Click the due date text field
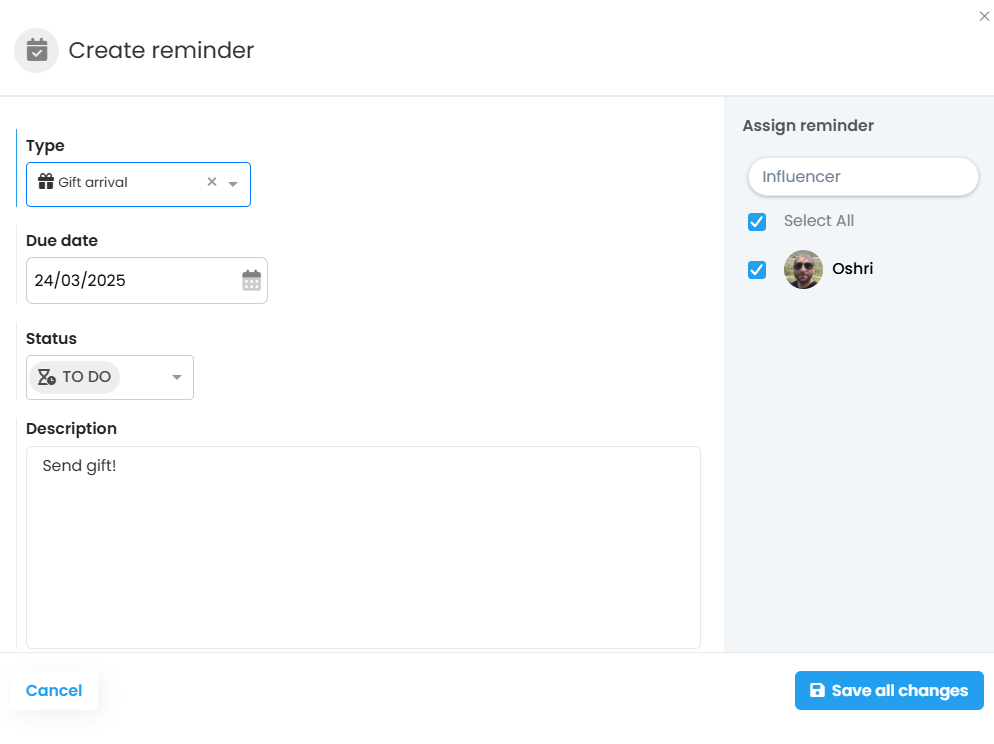 pyautogui.click(x=146, y=280)
